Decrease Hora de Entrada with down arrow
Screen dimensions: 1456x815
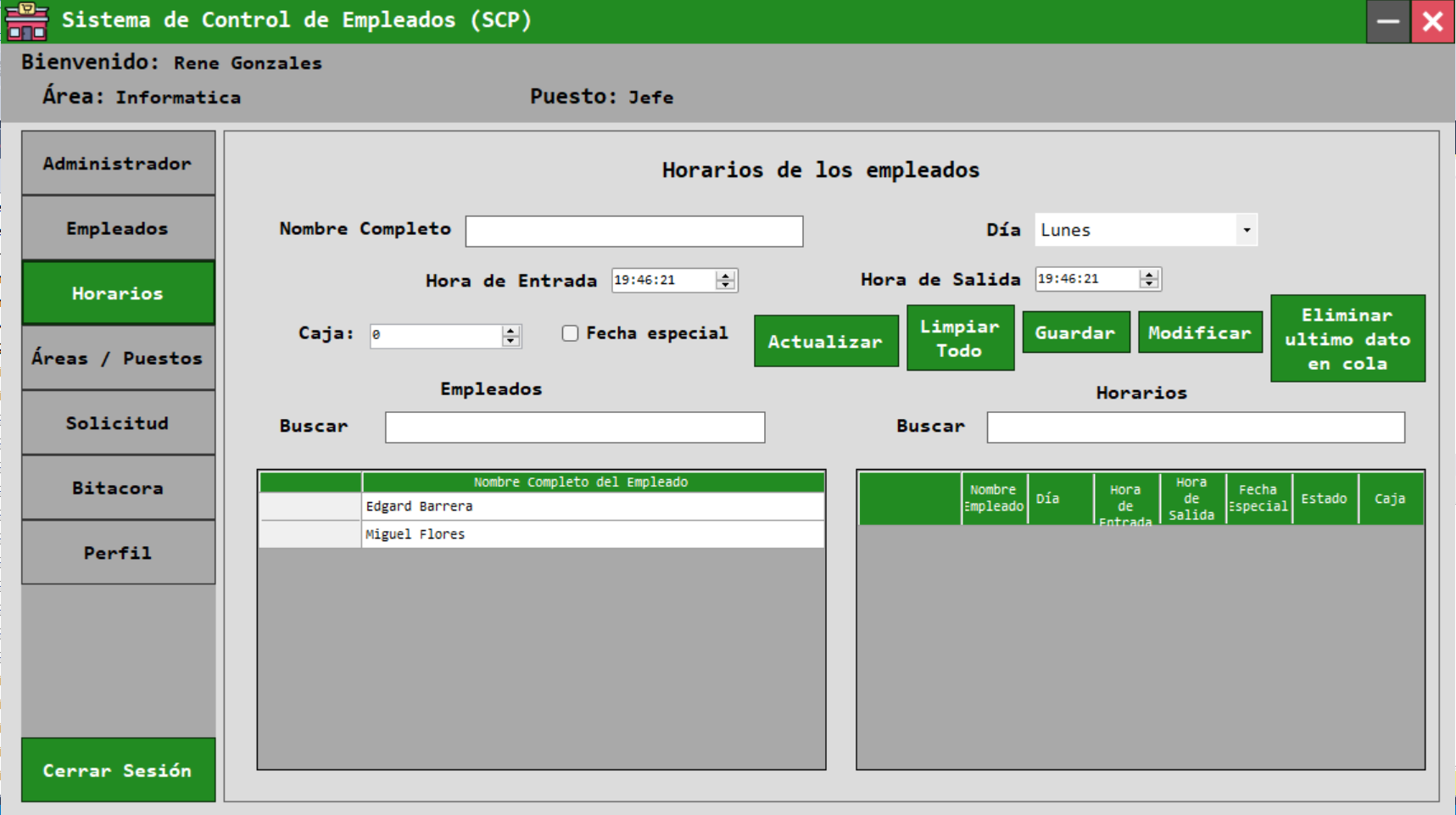click(x=725, y=286)
